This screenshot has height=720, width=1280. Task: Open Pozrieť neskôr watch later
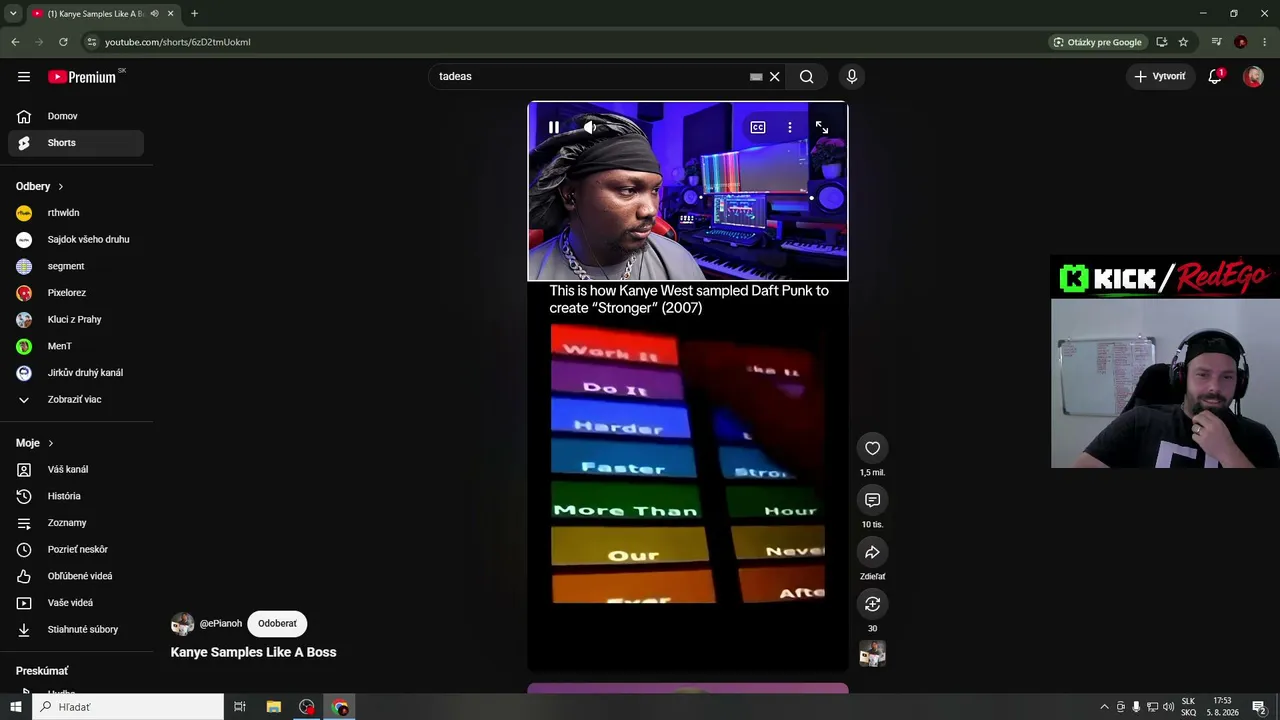[76, 550]
